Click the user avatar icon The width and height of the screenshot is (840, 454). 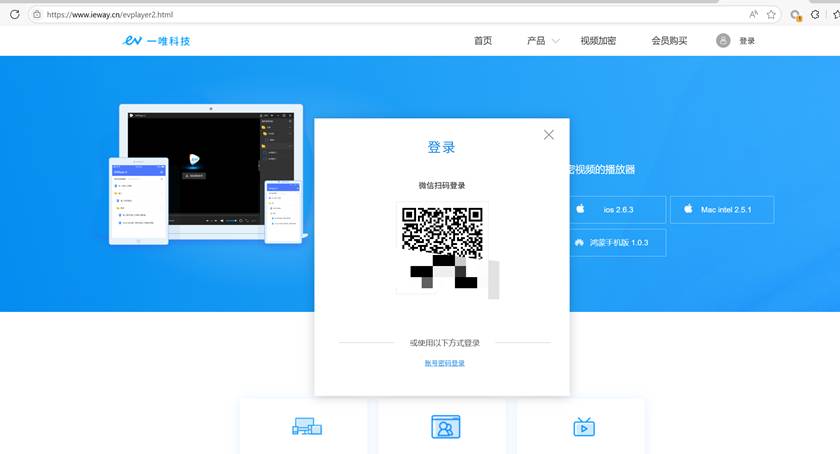point(723,40)
